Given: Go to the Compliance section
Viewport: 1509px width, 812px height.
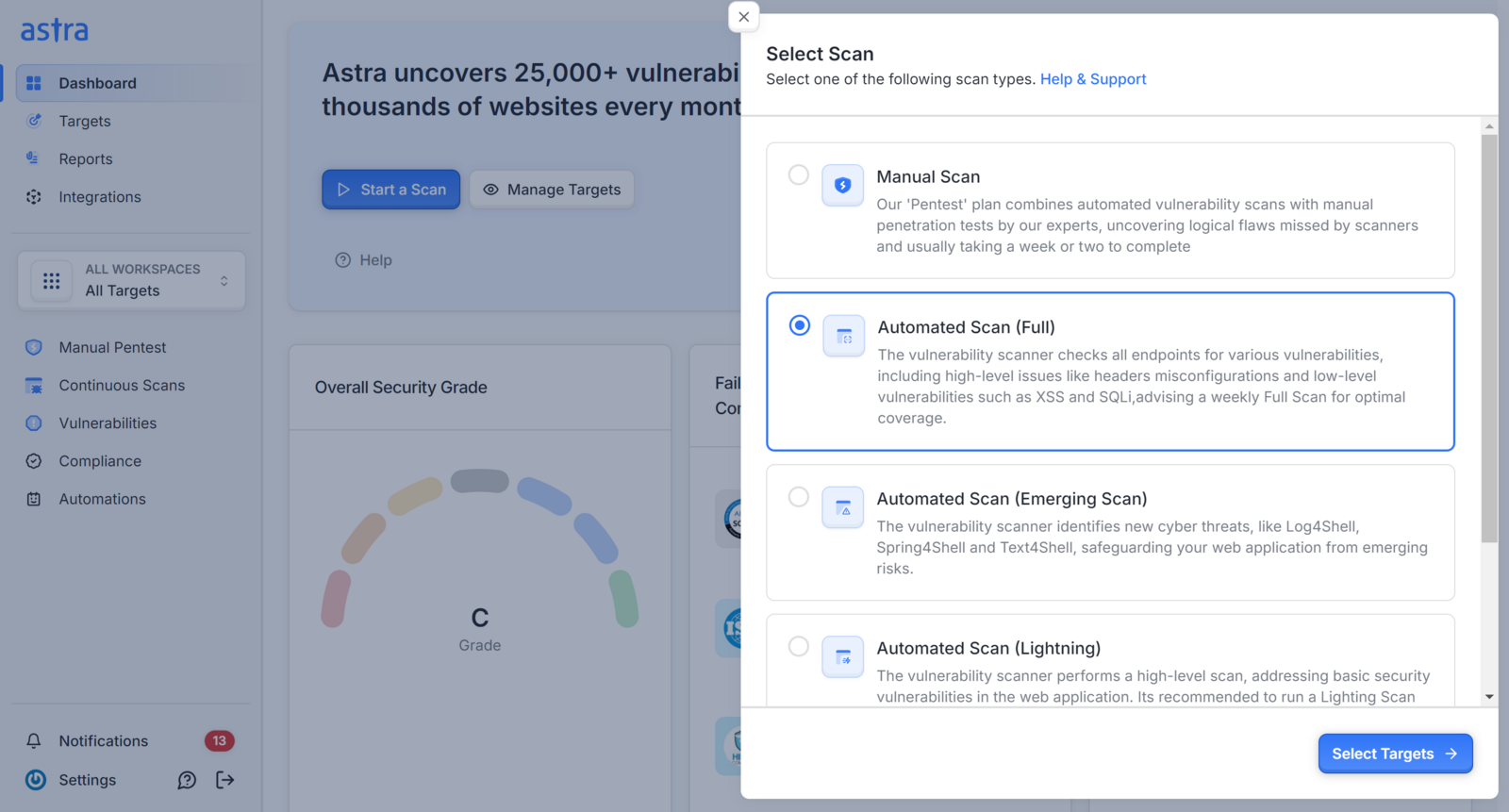Looking at the screenshot, I should pyautogui.click(x=100, y=461).
